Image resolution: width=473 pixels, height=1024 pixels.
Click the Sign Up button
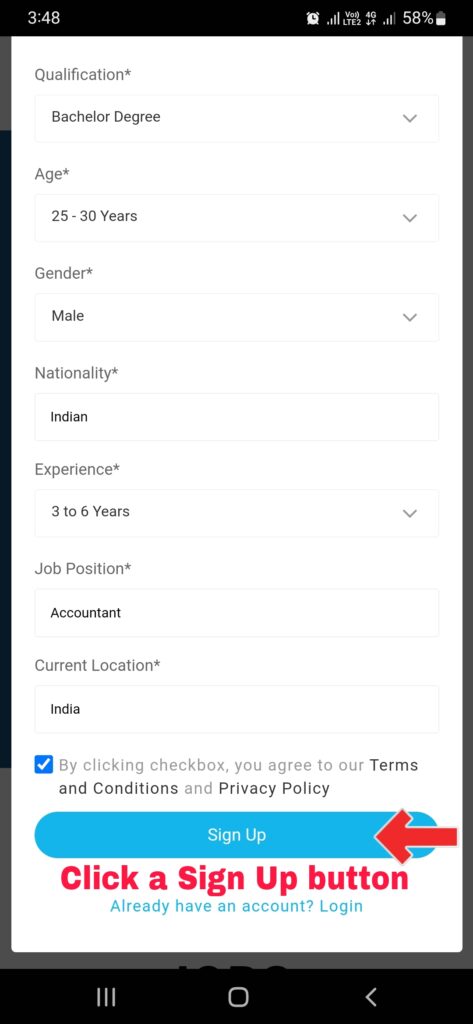[236, 835]
